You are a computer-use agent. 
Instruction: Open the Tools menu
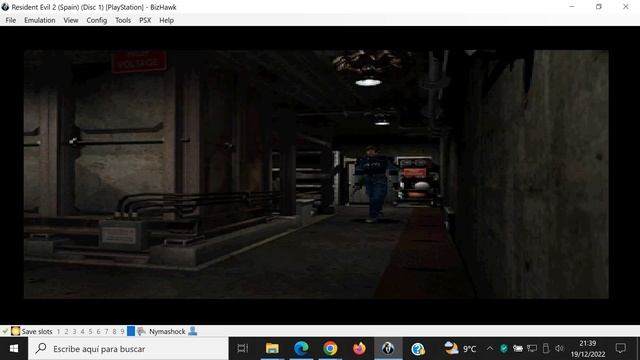pos(123,20)
